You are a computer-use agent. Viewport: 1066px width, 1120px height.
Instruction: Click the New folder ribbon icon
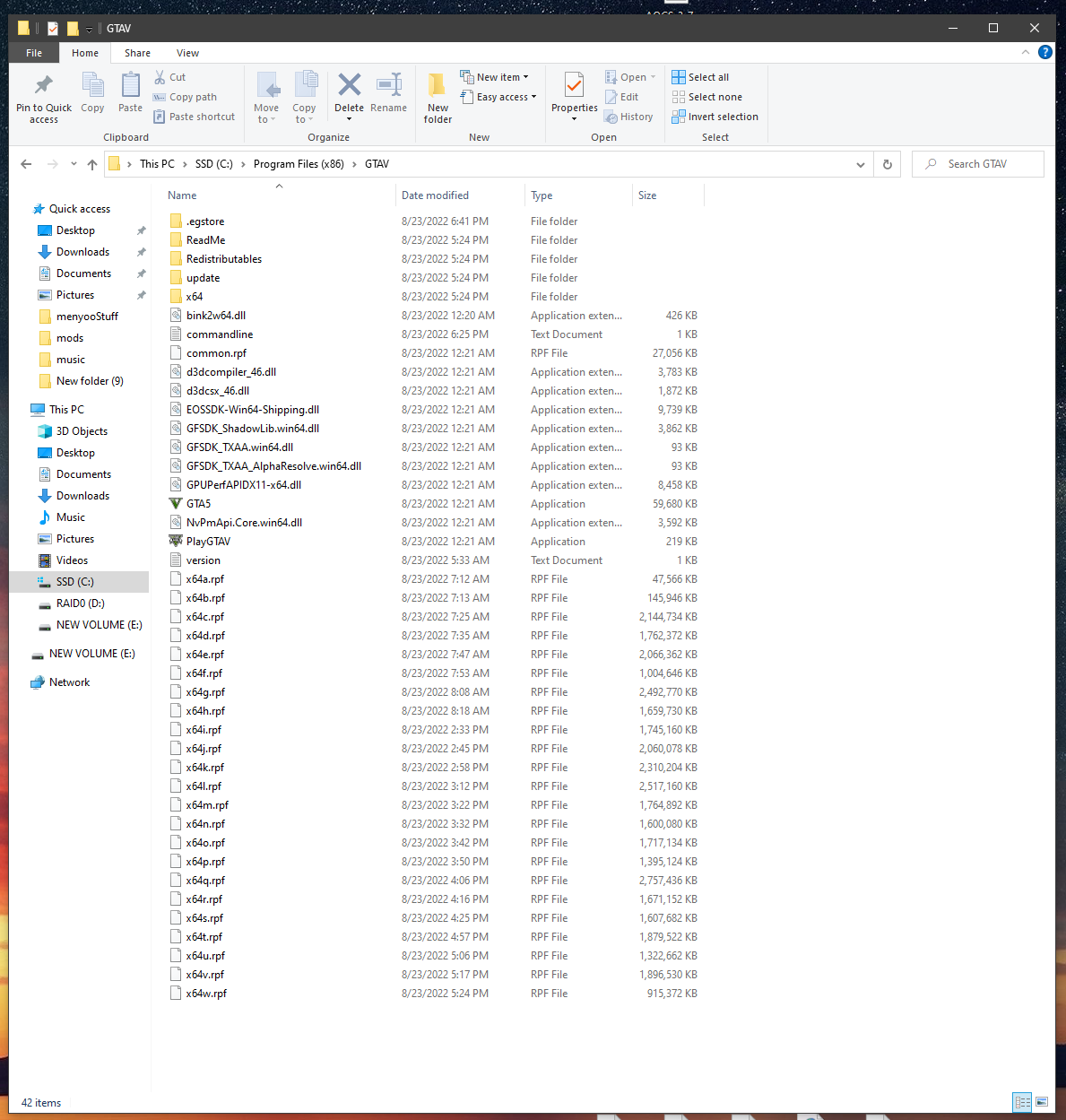pyautogui.click(x=438, y=85)
